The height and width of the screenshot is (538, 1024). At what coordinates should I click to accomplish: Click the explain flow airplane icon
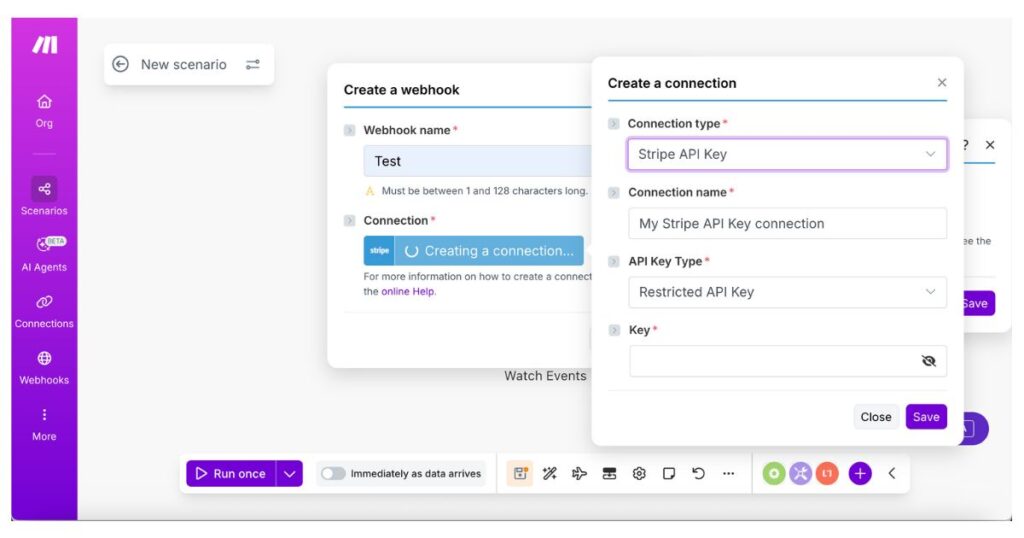(x=579, y=473)
